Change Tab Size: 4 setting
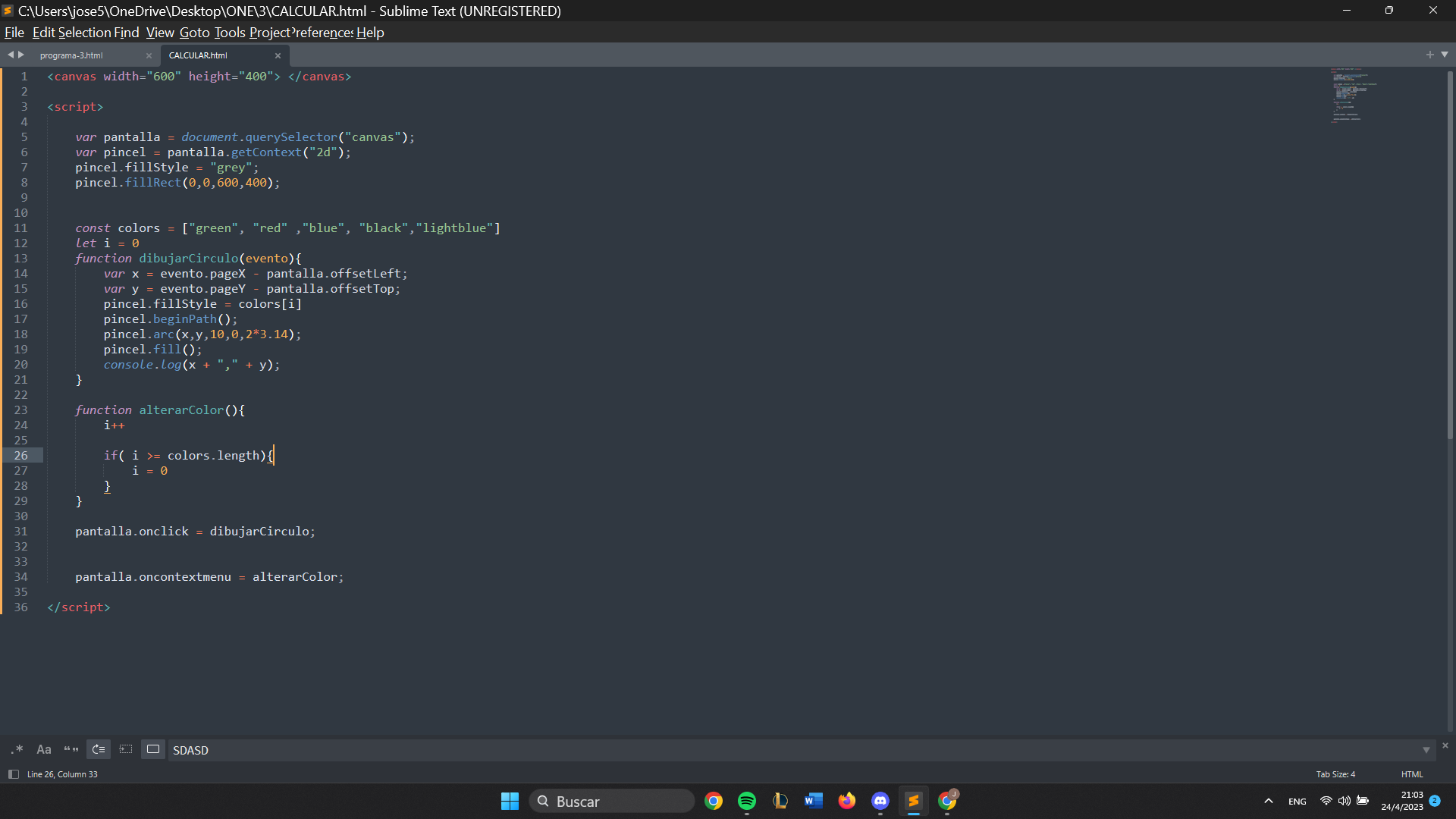 pos(1335,774)
